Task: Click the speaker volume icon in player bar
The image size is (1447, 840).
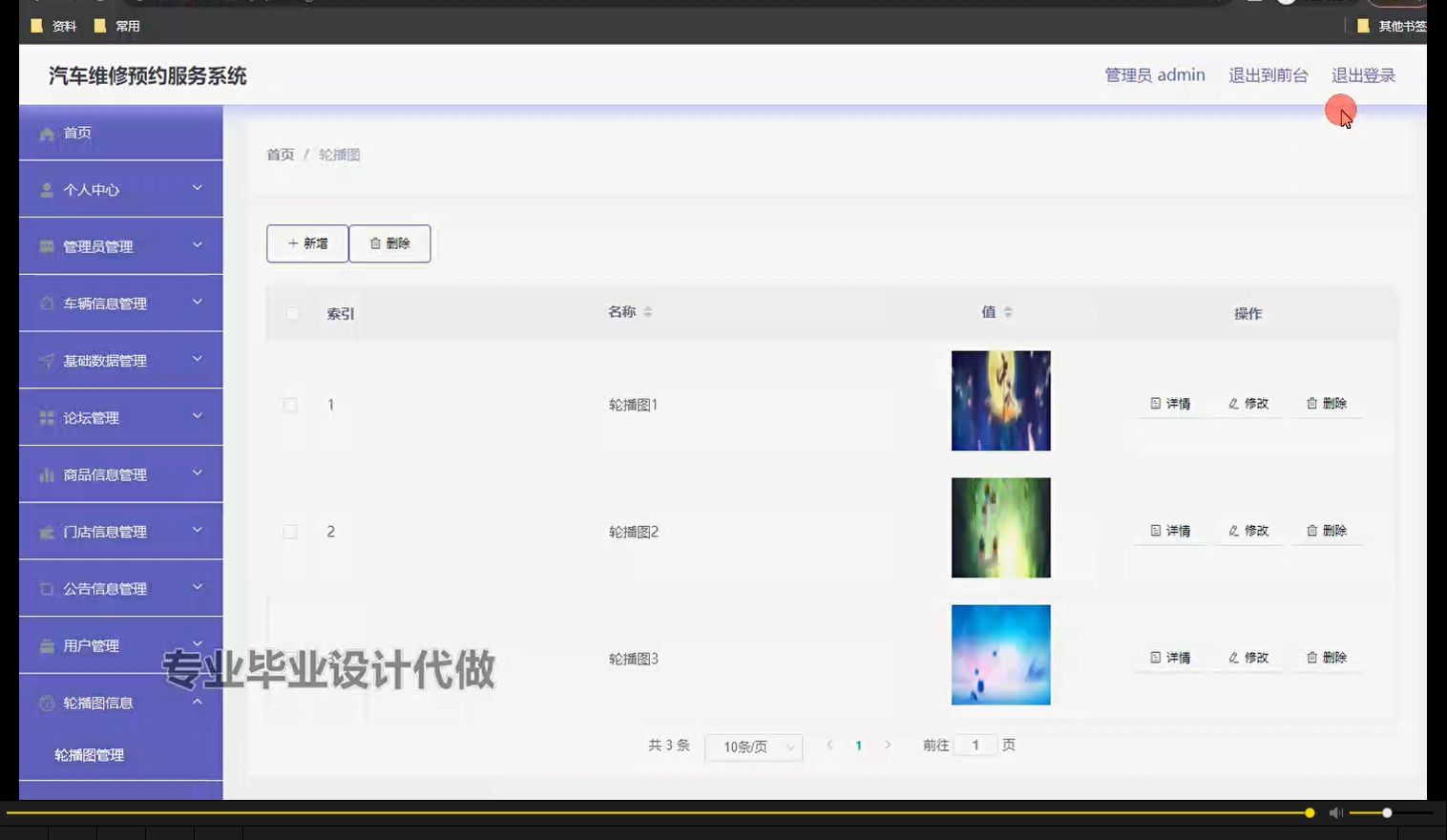Action: click(x=1336, y=812)
